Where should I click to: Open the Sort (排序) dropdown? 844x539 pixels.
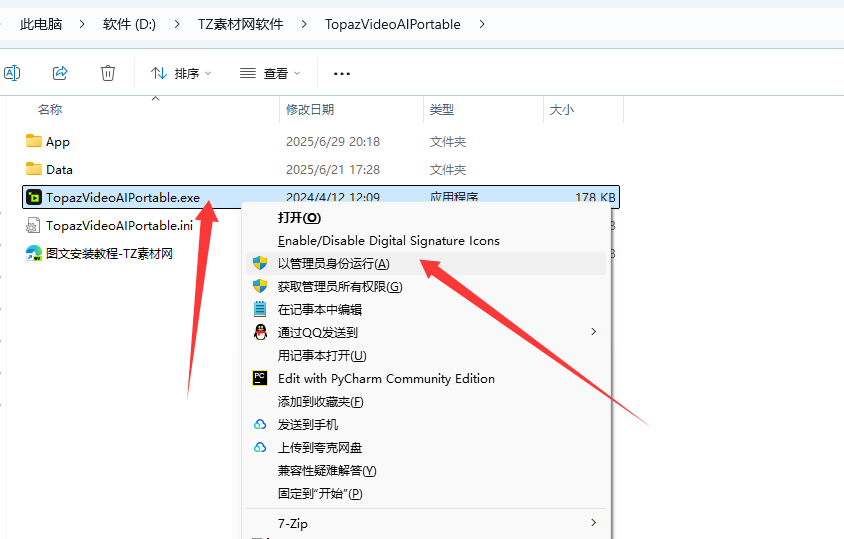click(181, 73)
